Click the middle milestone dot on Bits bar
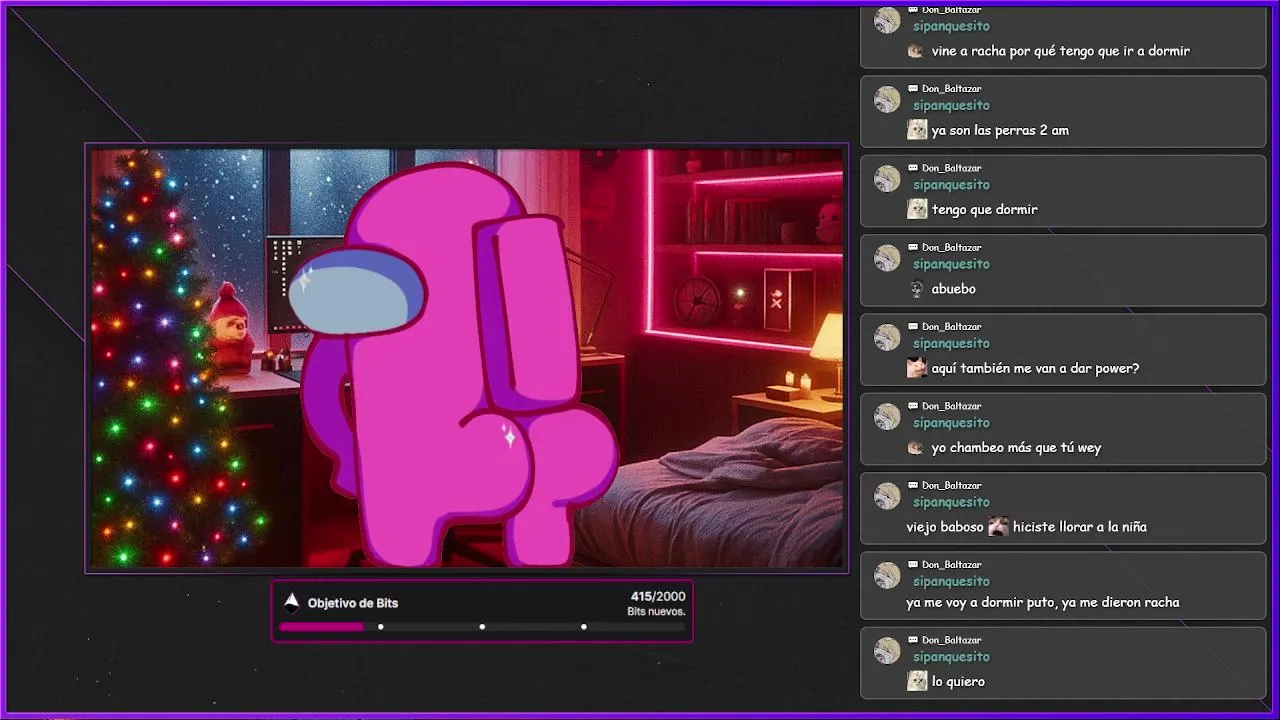 point(482,627)
